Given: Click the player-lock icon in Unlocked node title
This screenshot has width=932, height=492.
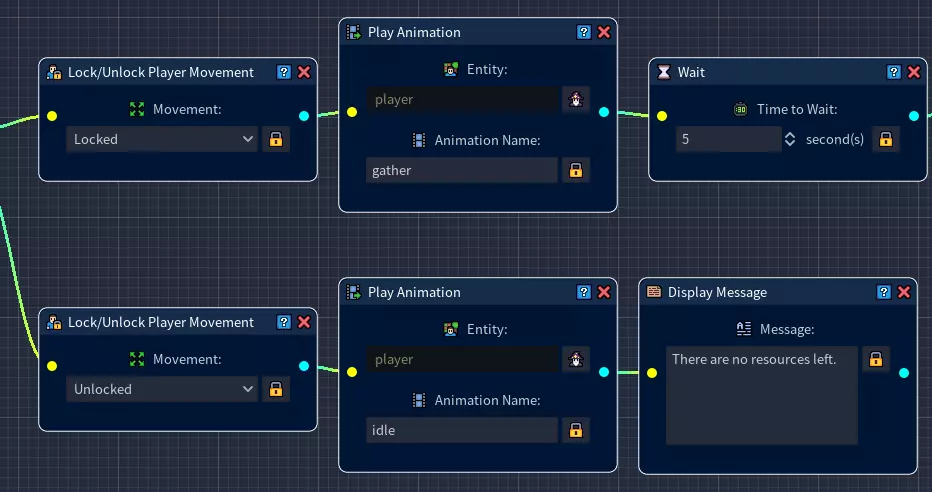Looking at the screenshot, I should pos(54,323).
